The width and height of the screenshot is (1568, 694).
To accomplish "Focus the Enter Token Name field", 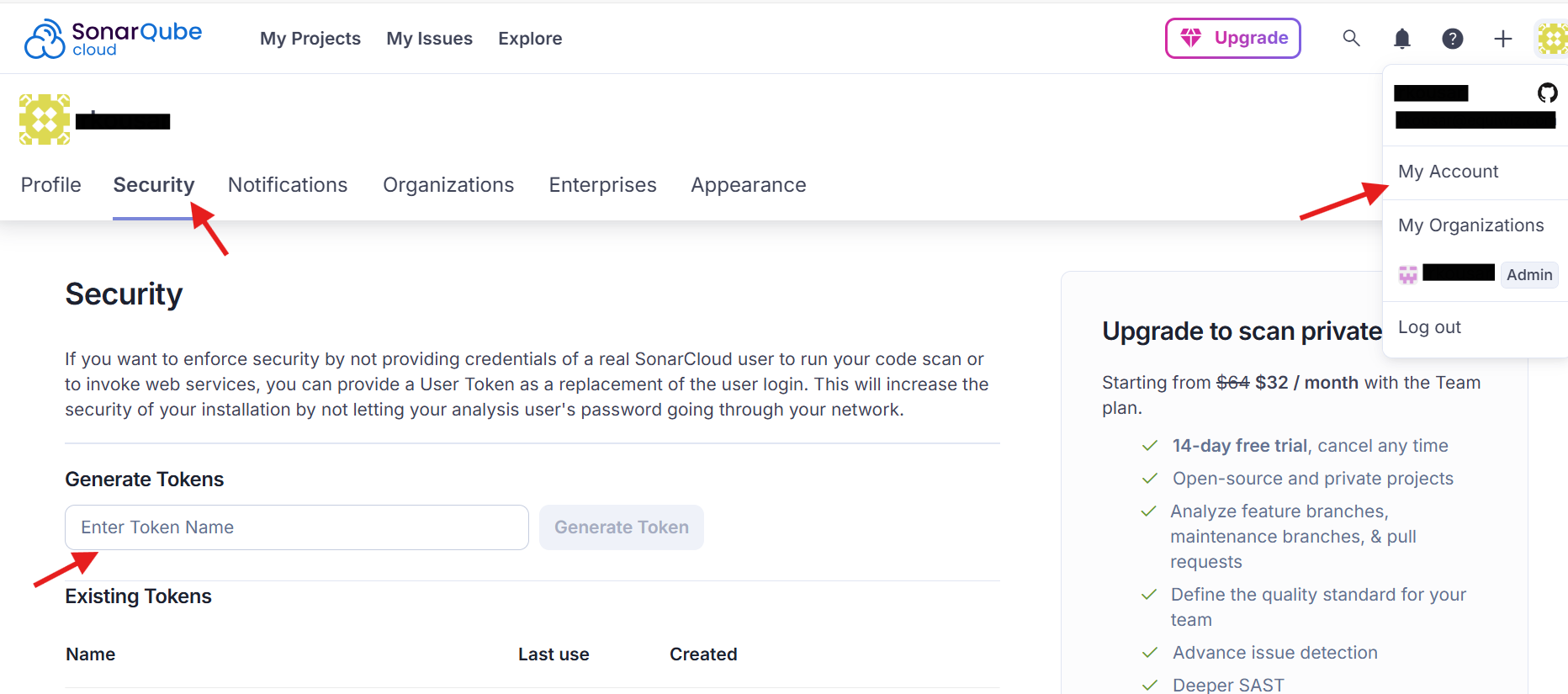I will [x=296, y=527].
